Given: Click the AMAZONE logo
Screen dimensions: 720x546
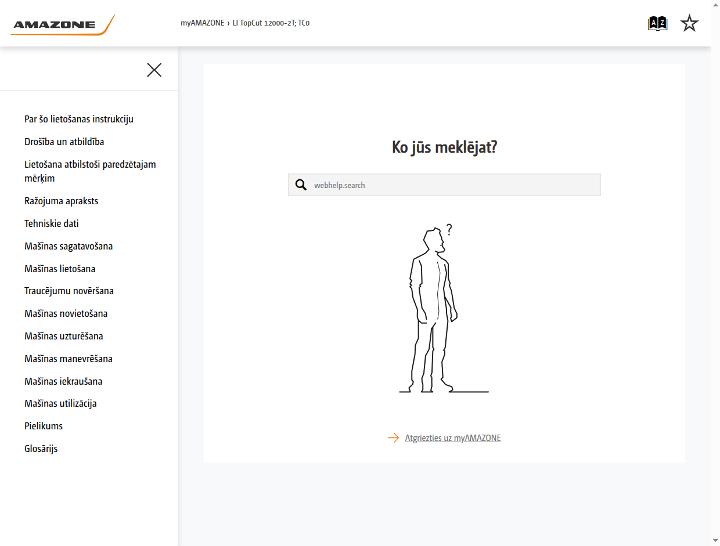Looking at the screenshot, I should point(62,25).
